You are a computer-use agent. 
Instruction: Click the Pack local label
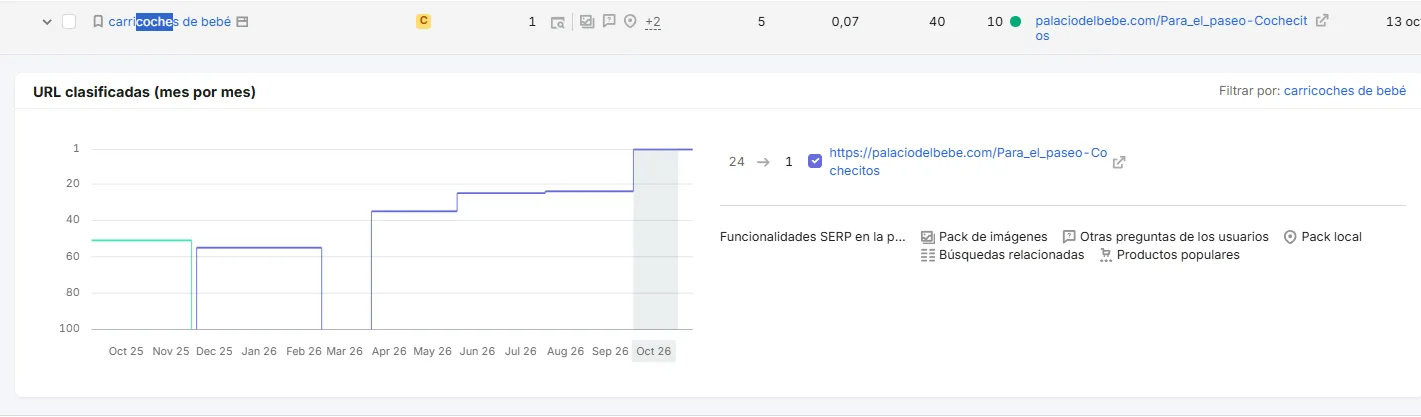[x=1331, y=237]
